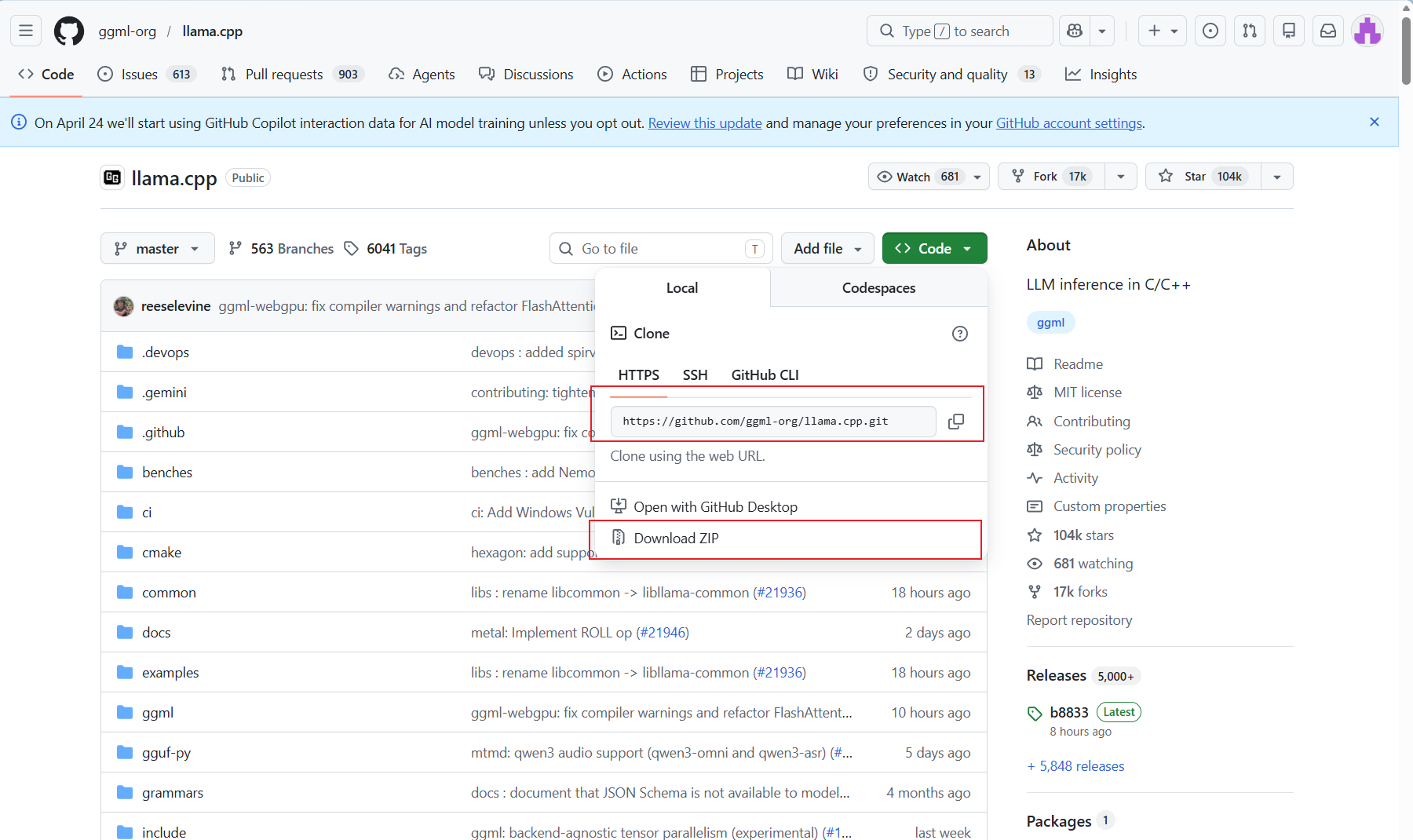Open Copilot chat icon in header
1413x840 pixels.
1075,31
